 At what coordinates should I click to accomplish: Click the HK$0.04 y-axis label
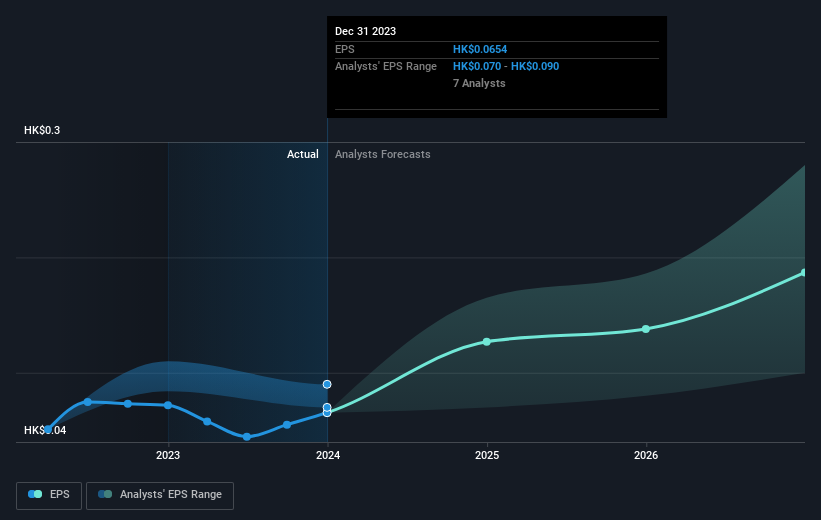click(45, 430)
